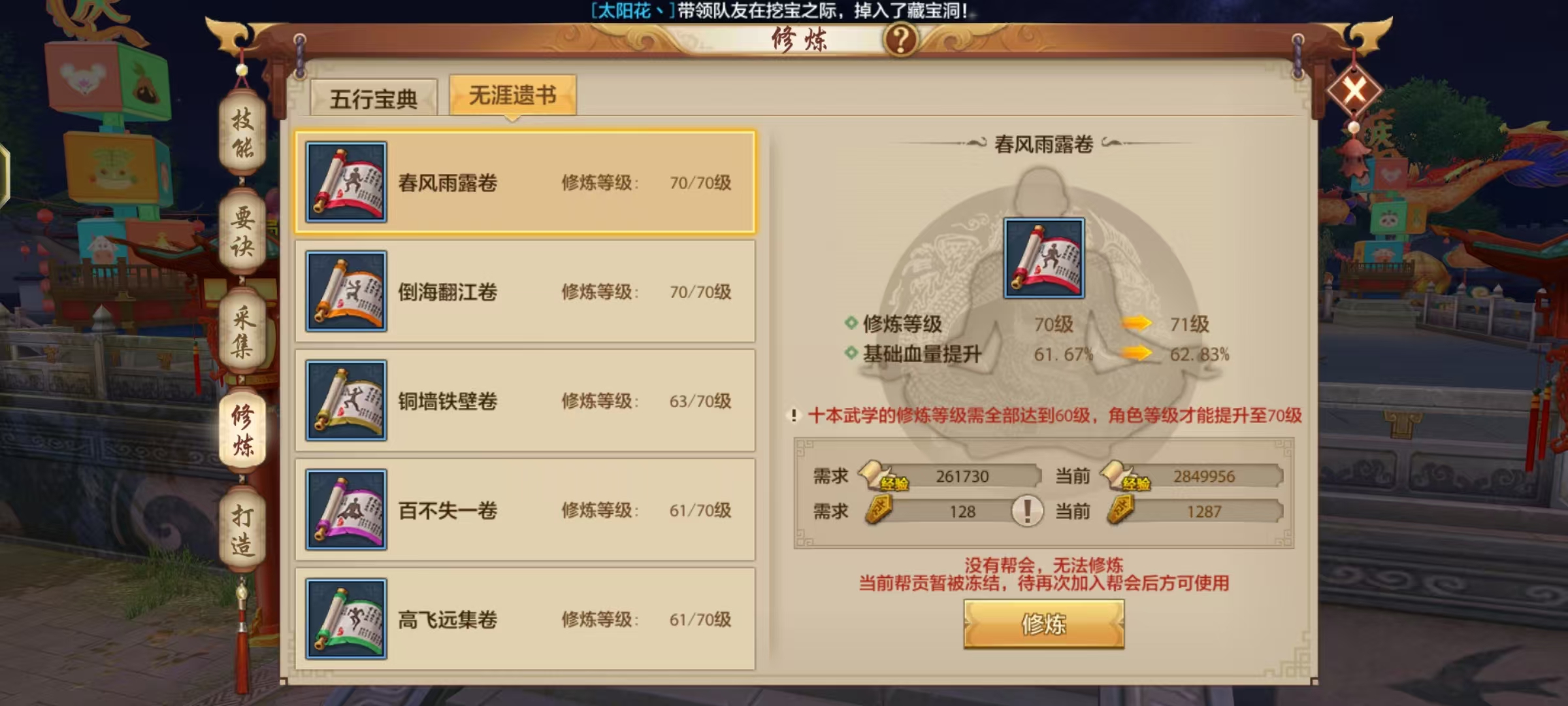Click the 太阳花 player name in announcement
Screen dimensions: 1568x706
click(625, 10)
